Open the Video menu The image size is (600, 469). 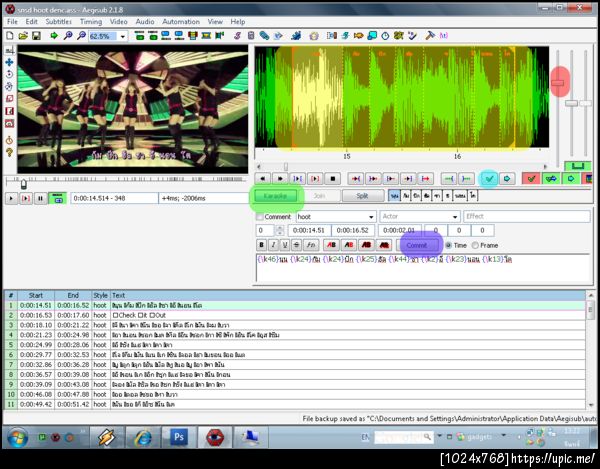tap(119, 22)
